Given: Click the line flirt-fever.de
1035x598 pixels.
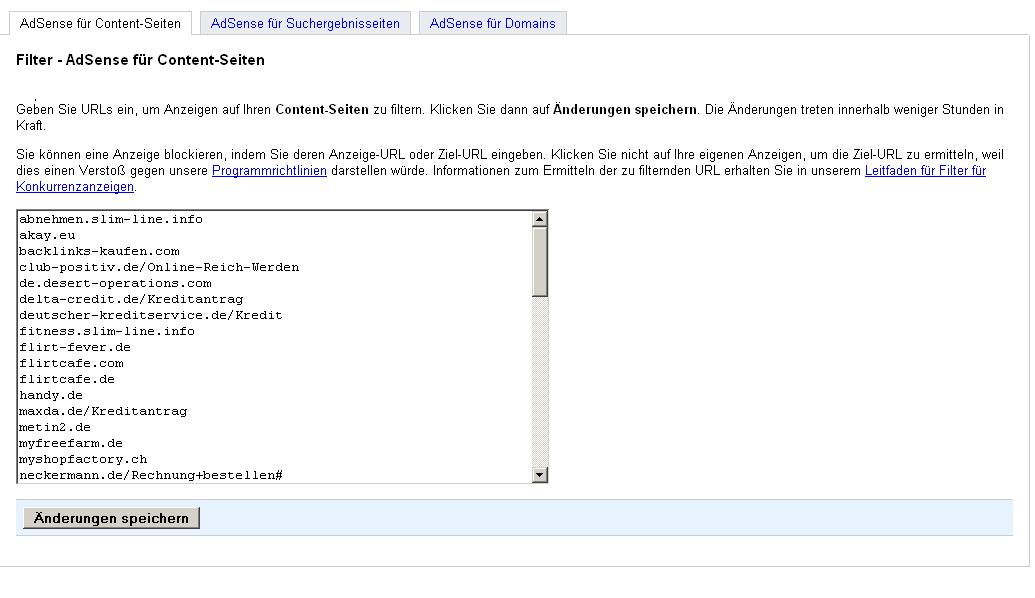Looking at the screenshot, I should tap(75, 347).
